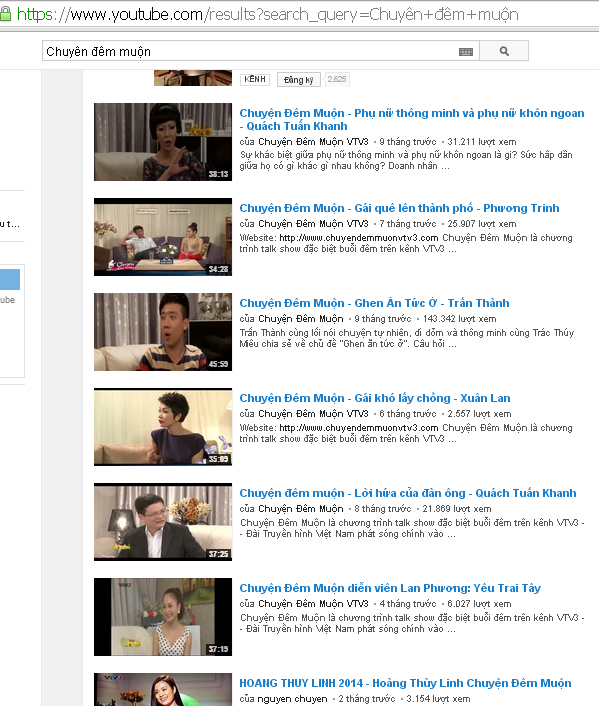
Task: Open channel 'Chuyện Đêm Muộn VTV3' under Phụ nữ thông minh video
Action: [313, 142]
